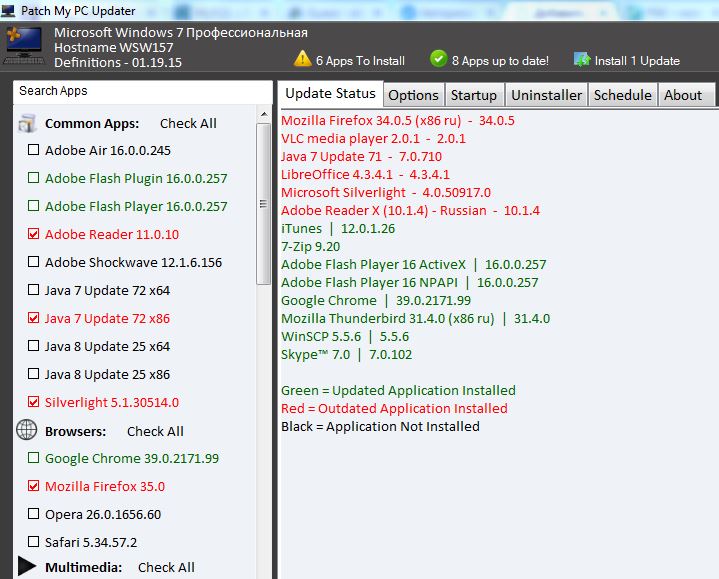This screenshot has height=579, width=719.
Task: Click 8 Apps up to date label
Action: click(500, 61)
